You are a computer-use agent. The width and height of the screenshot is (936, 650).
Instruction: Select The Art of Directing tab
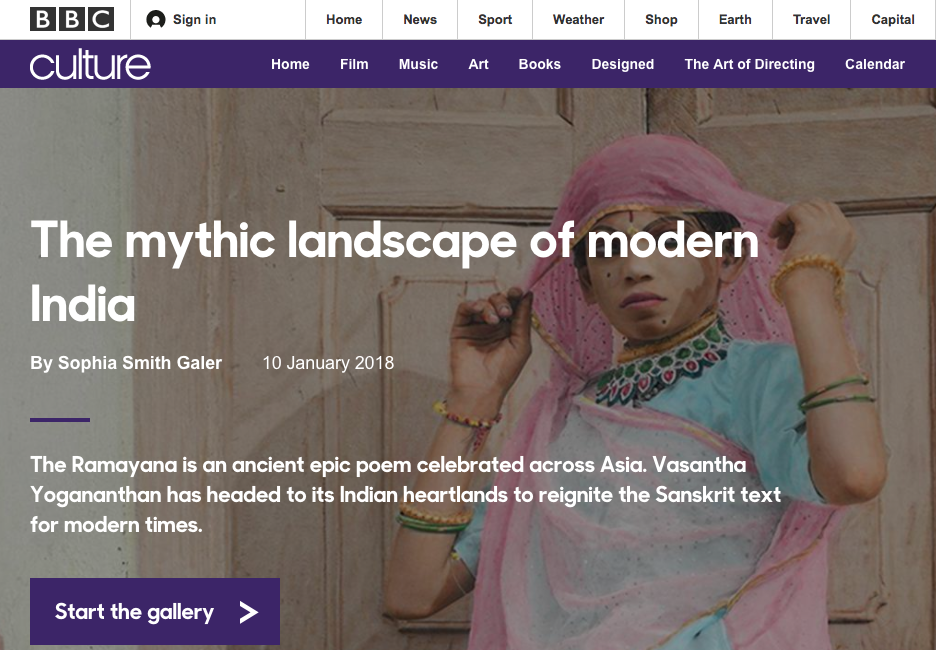pos(749,64)
